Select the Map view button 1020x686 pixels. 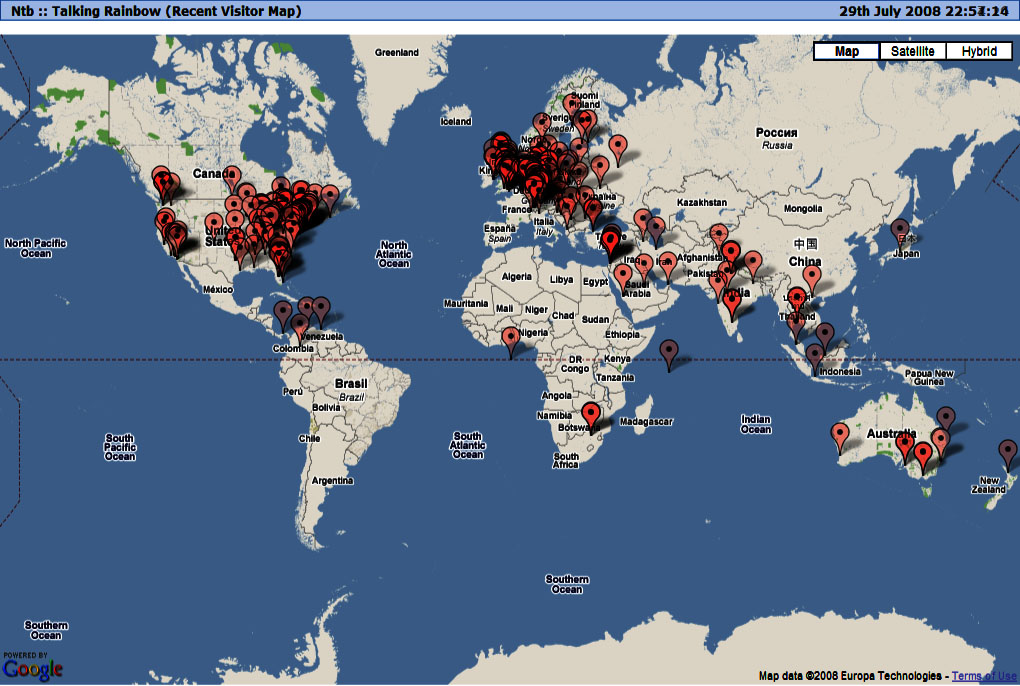point(846,52)
